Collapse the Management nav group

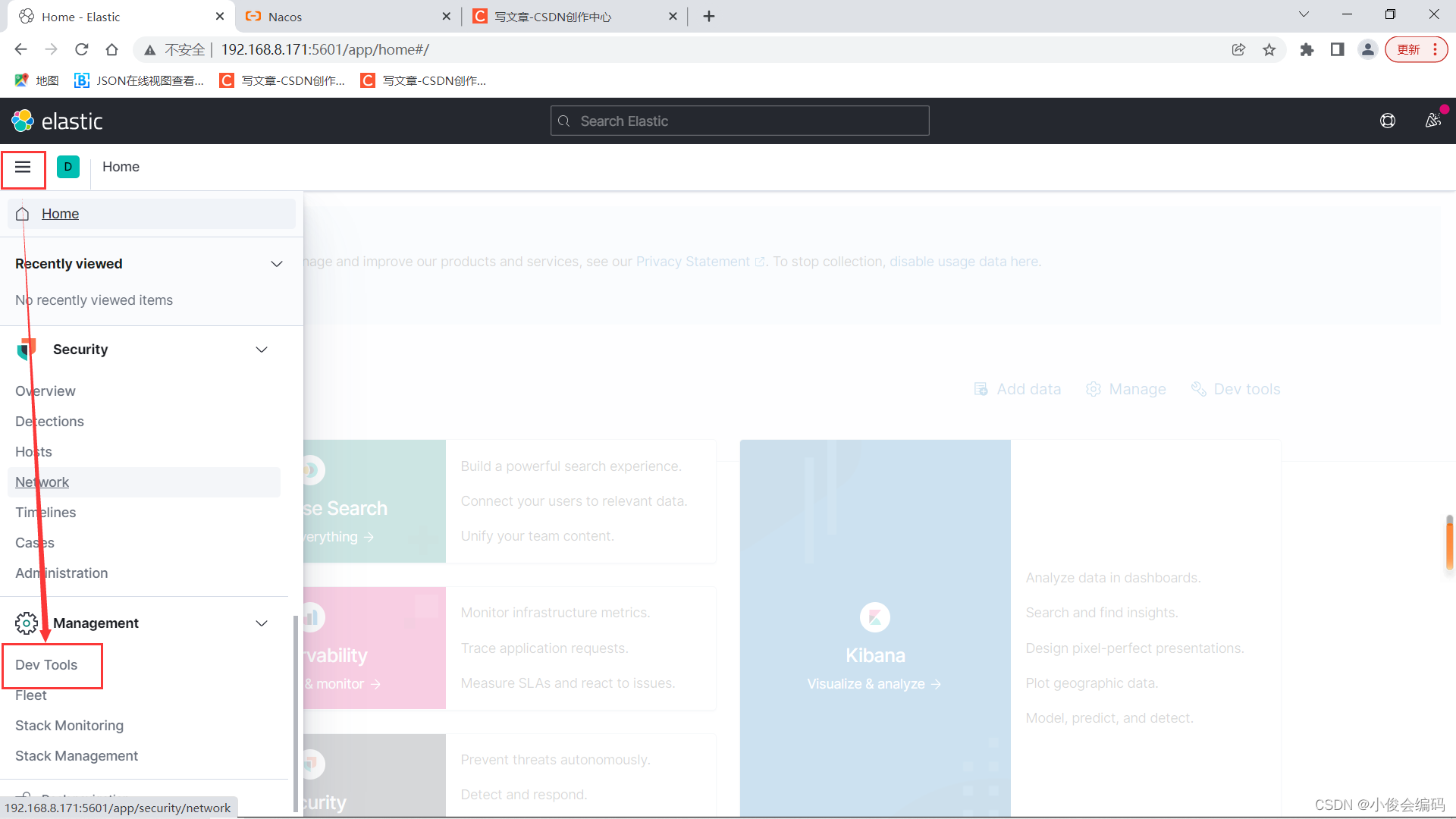(x=262, y=623)
